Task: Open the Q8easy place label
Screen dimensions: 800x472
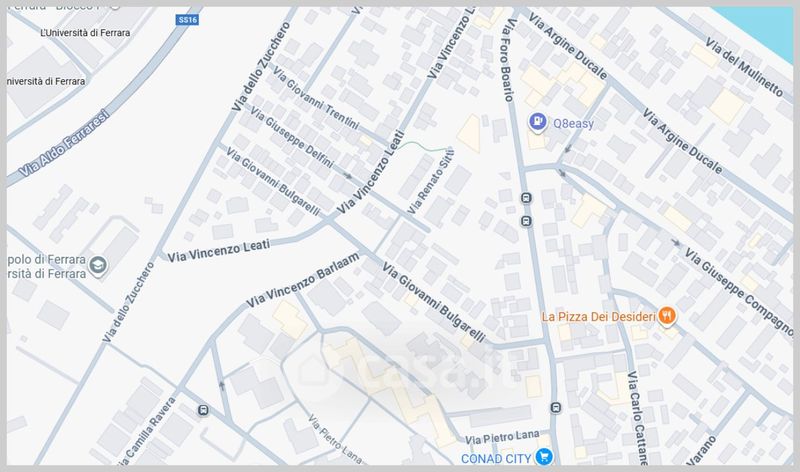Action: click(573, 123)
